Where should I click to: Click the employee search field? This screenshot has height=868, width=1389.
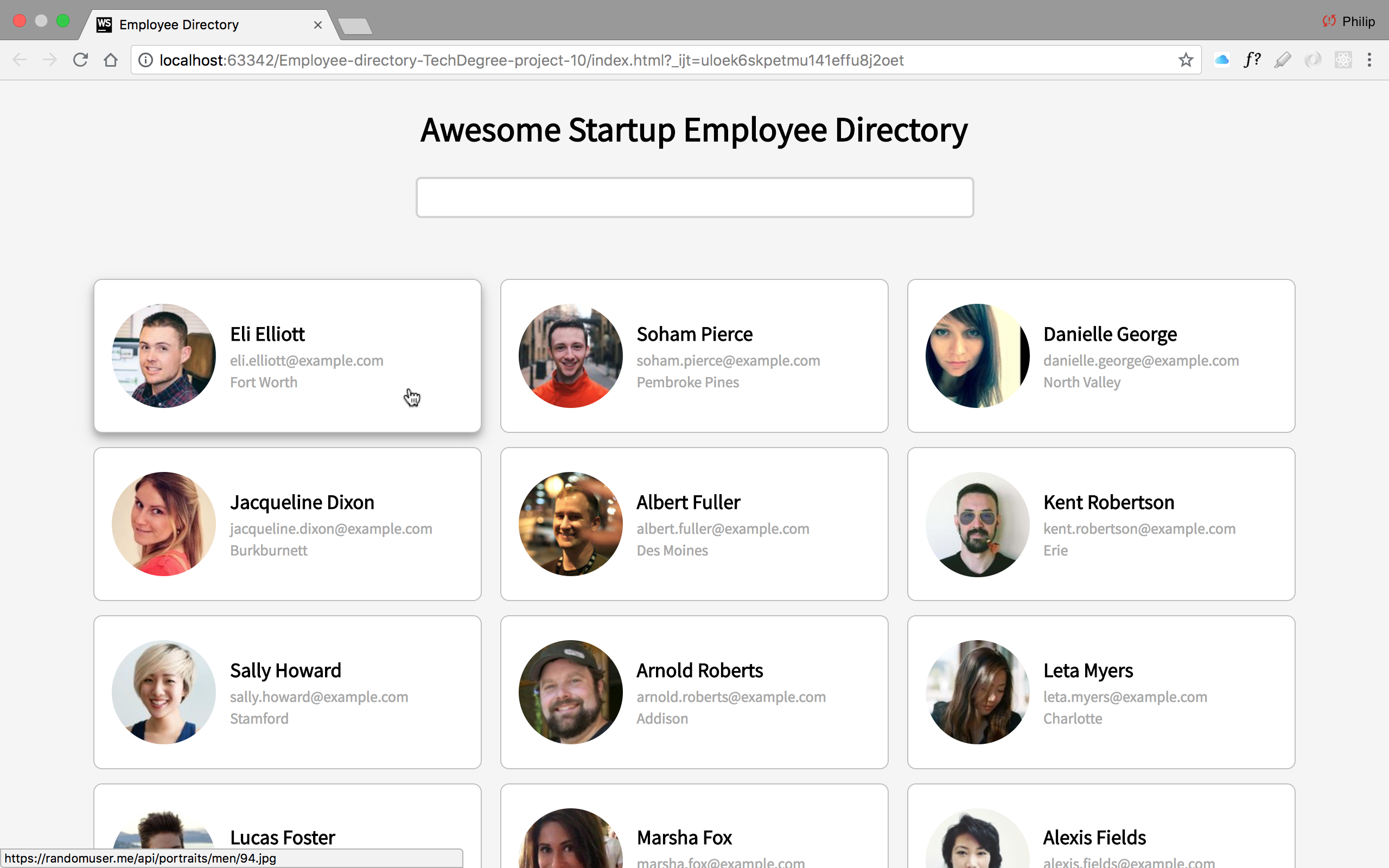(x=694, y=197)
